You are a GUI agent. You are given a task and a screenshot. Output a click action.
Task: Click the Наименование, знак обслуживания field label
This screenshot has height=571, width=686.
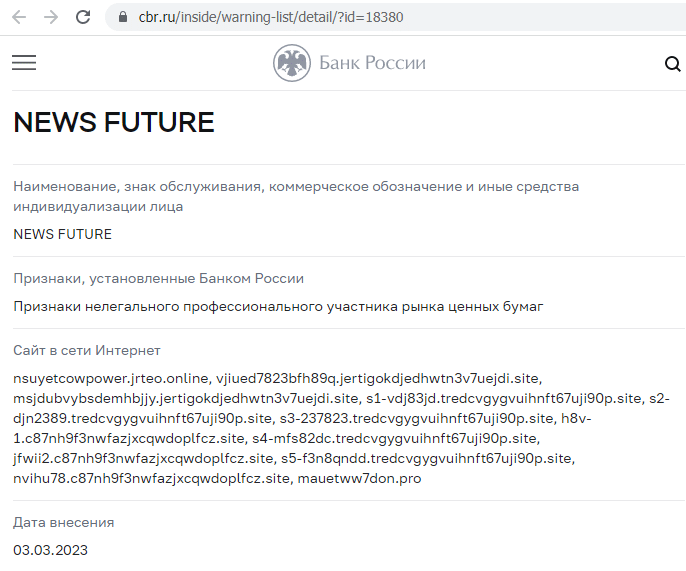[296, 196]
